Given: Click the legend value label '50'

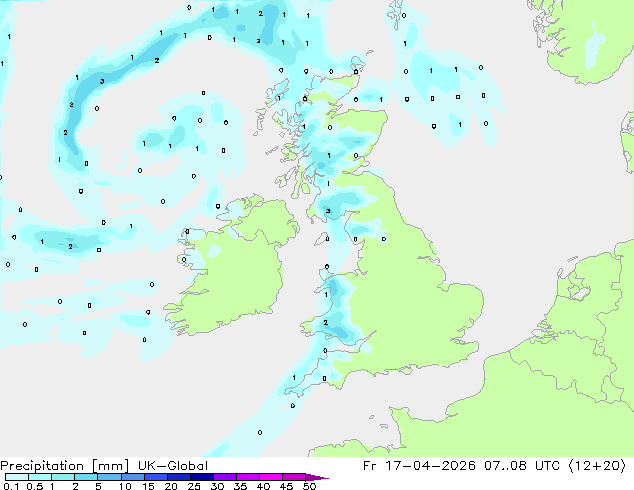Looking at the screenshot, I should click(309, 486).
